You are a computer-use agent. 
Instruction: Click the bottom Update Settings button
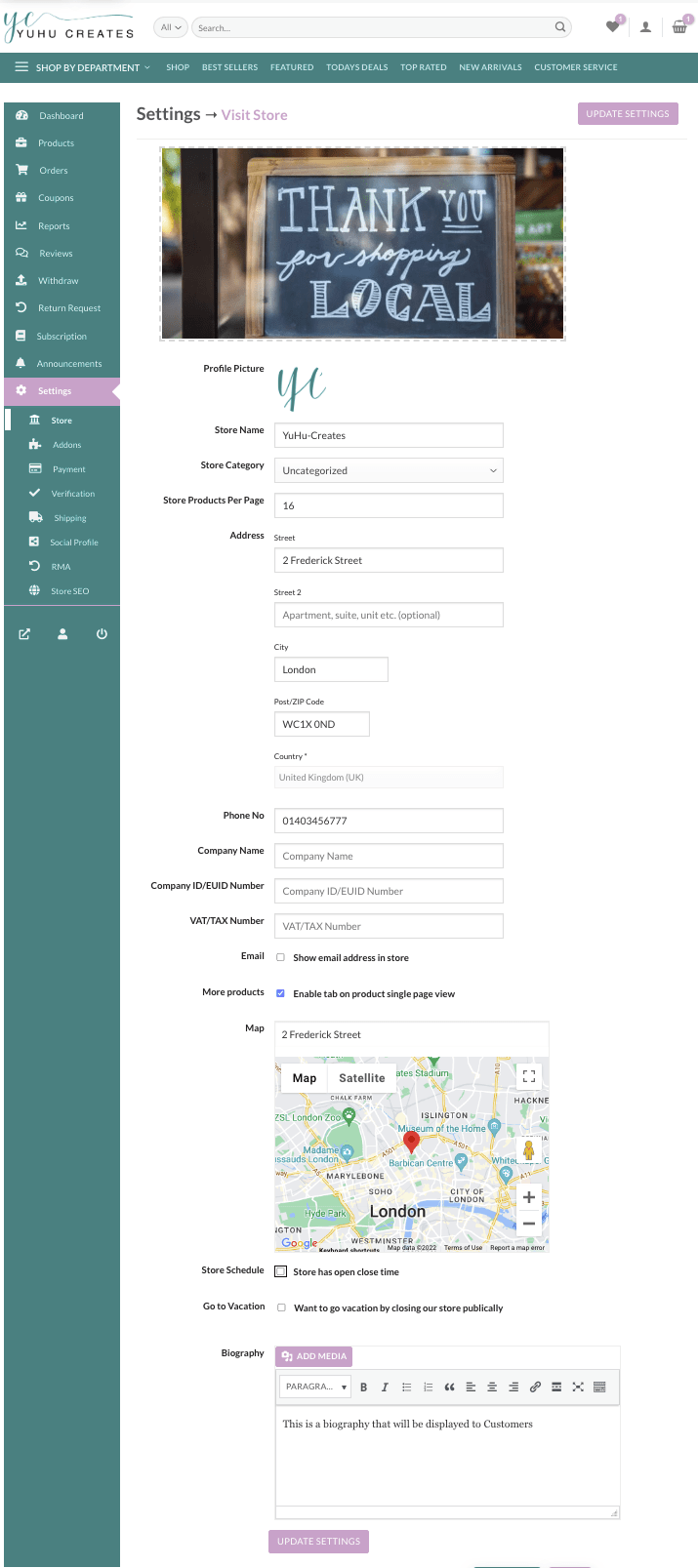[318, 1542]
